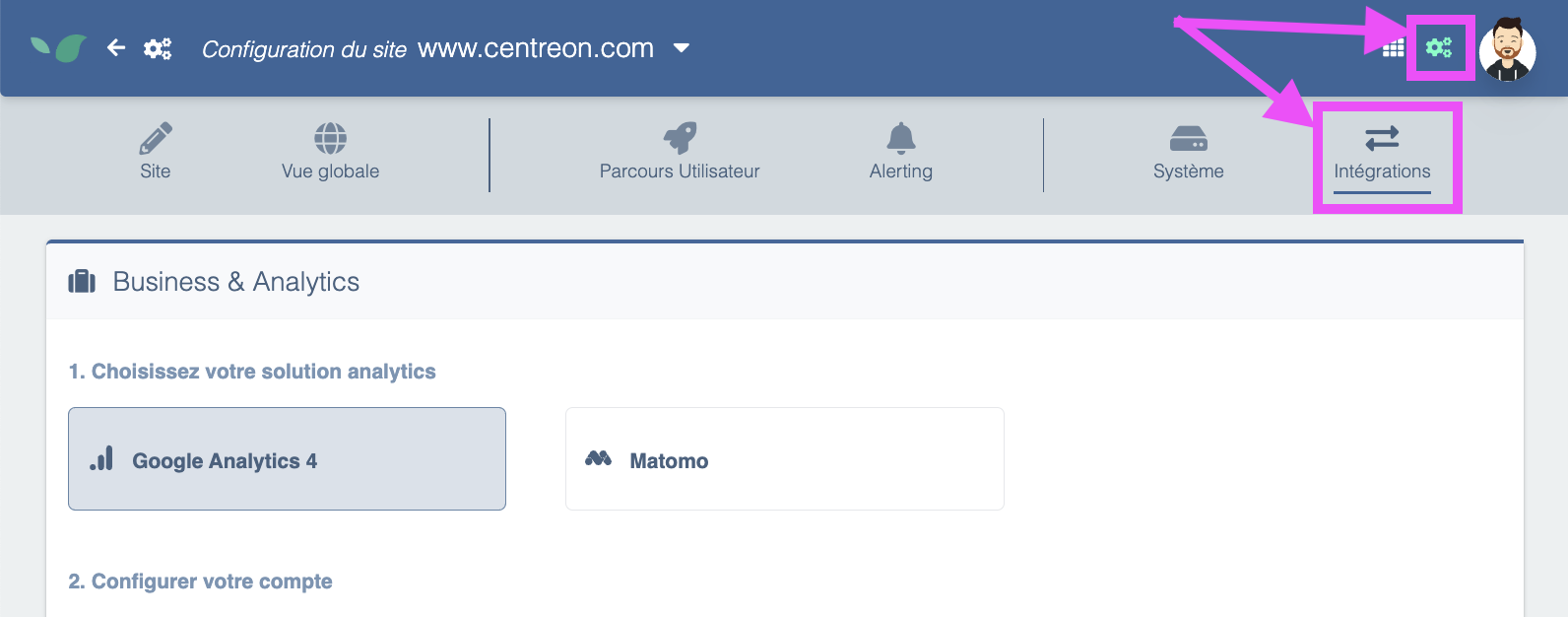Select Google Analytics 4 solution
The image size is (1568, 617).
287,459
